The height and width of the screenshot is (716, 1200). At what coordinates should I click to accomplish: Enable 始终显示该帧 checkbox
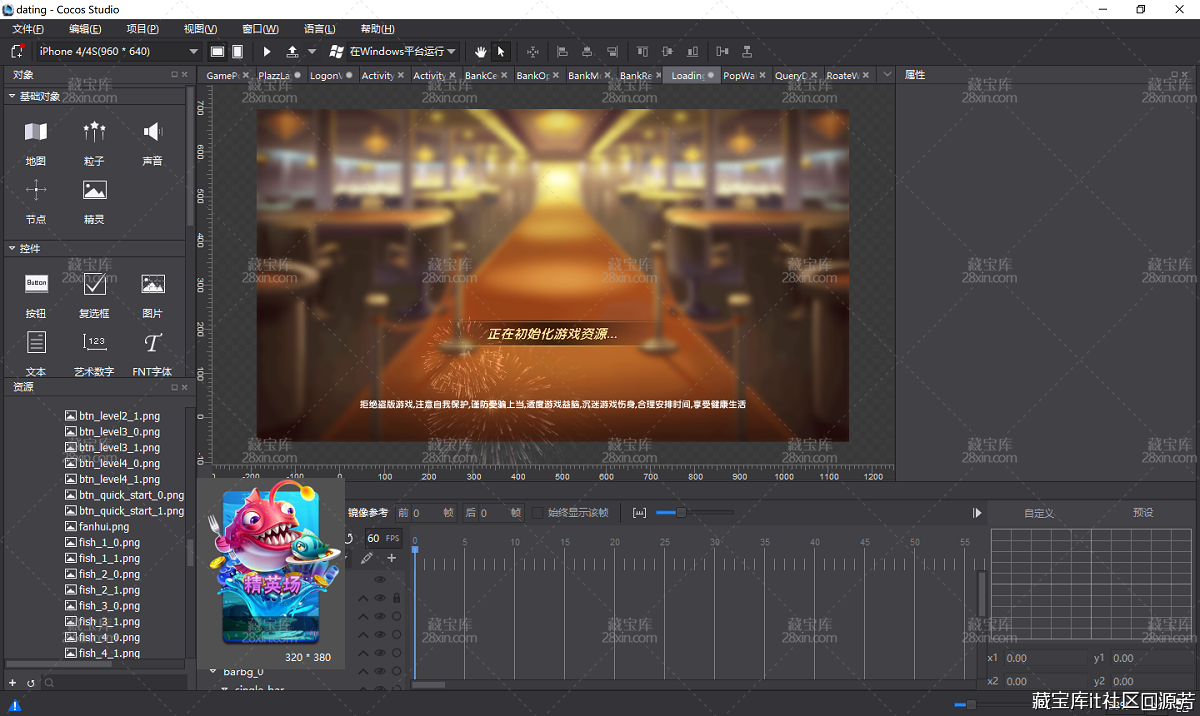(x=538, y=513)
